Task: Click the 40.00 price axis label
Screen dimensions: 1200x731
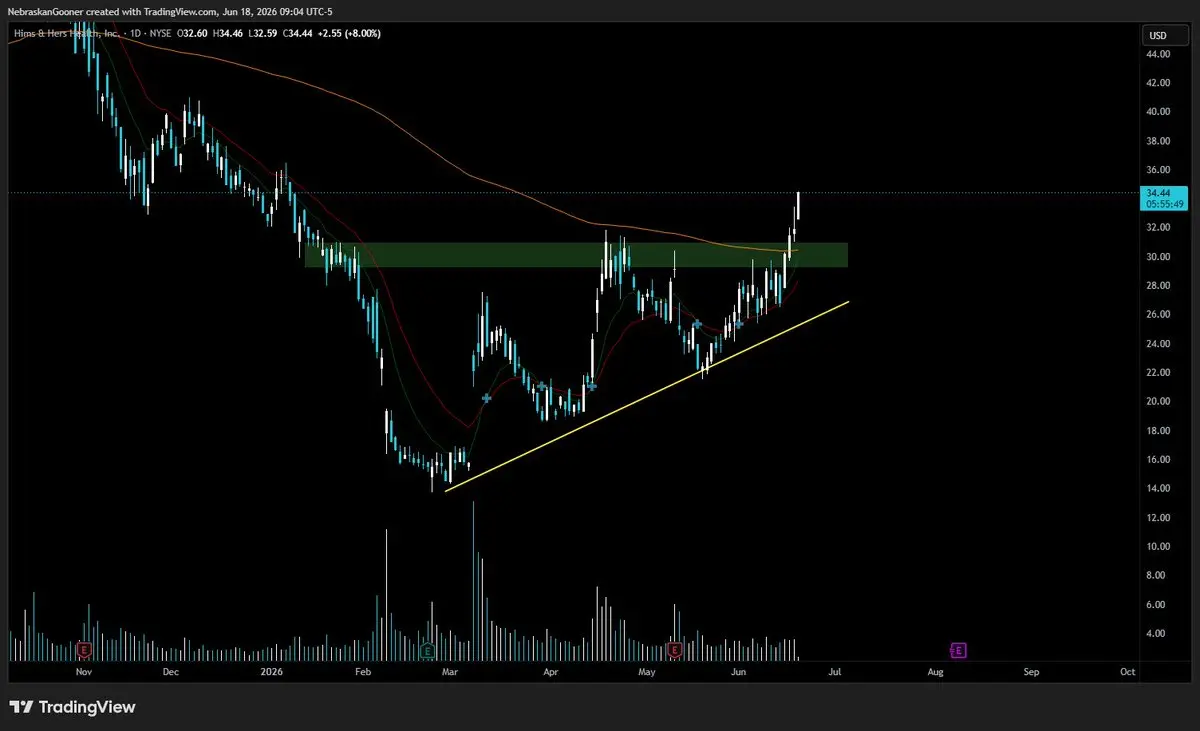Action: [x=1158, y=112]
